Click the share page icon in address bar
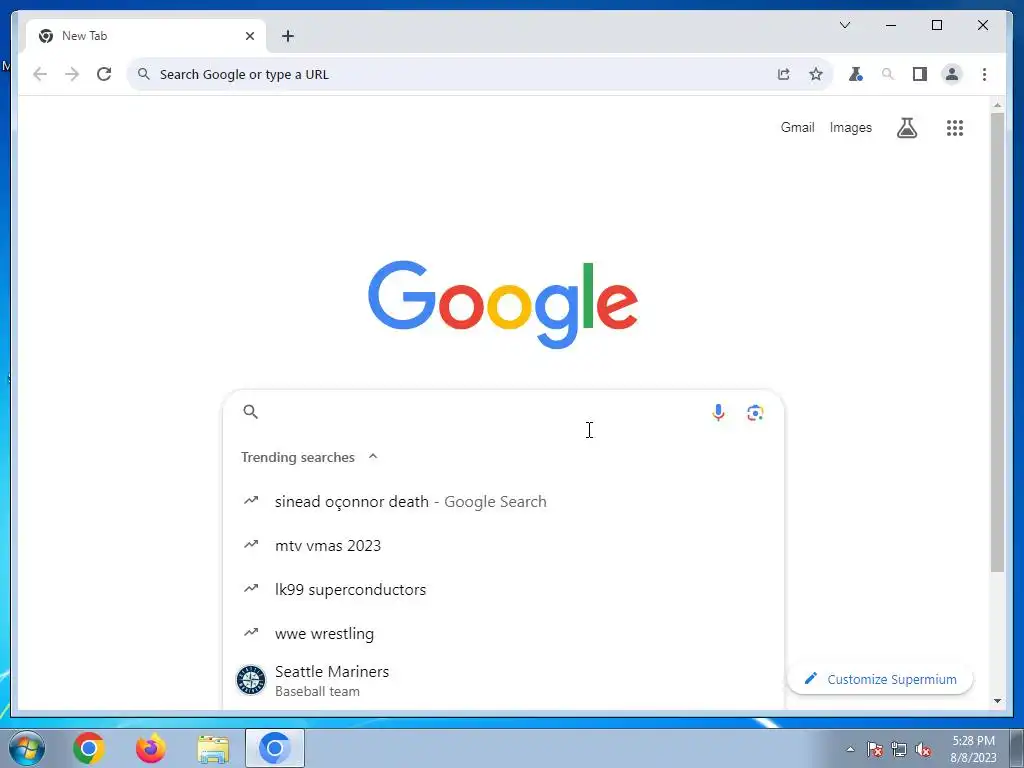This screenshot has height=768, width=1024. coord(784,74)
